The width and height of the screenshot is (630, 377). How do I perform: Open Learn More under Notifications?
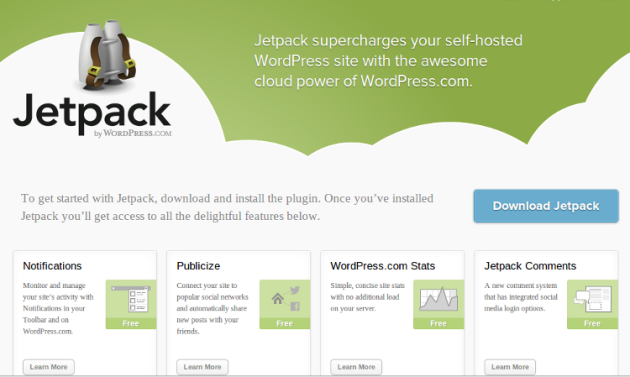(x=49, y=367)
